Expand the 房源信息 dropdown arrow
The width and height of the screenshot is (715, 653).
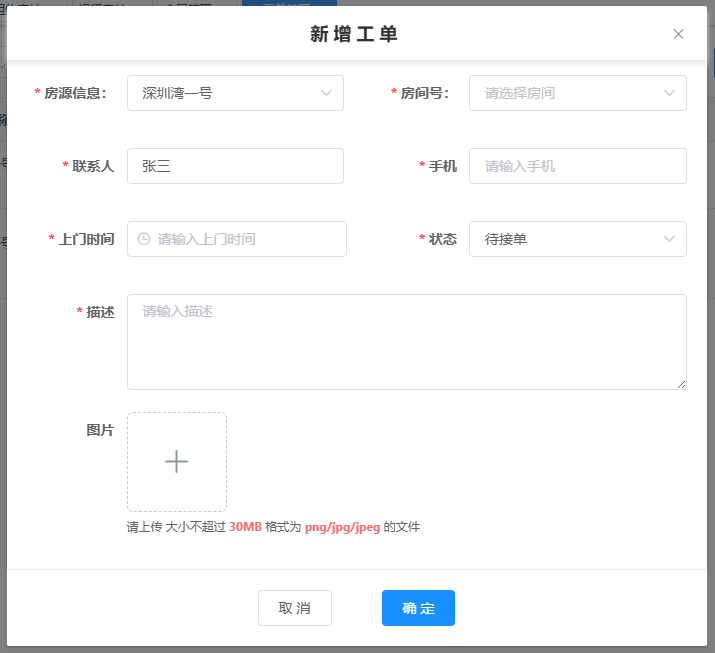326,93
